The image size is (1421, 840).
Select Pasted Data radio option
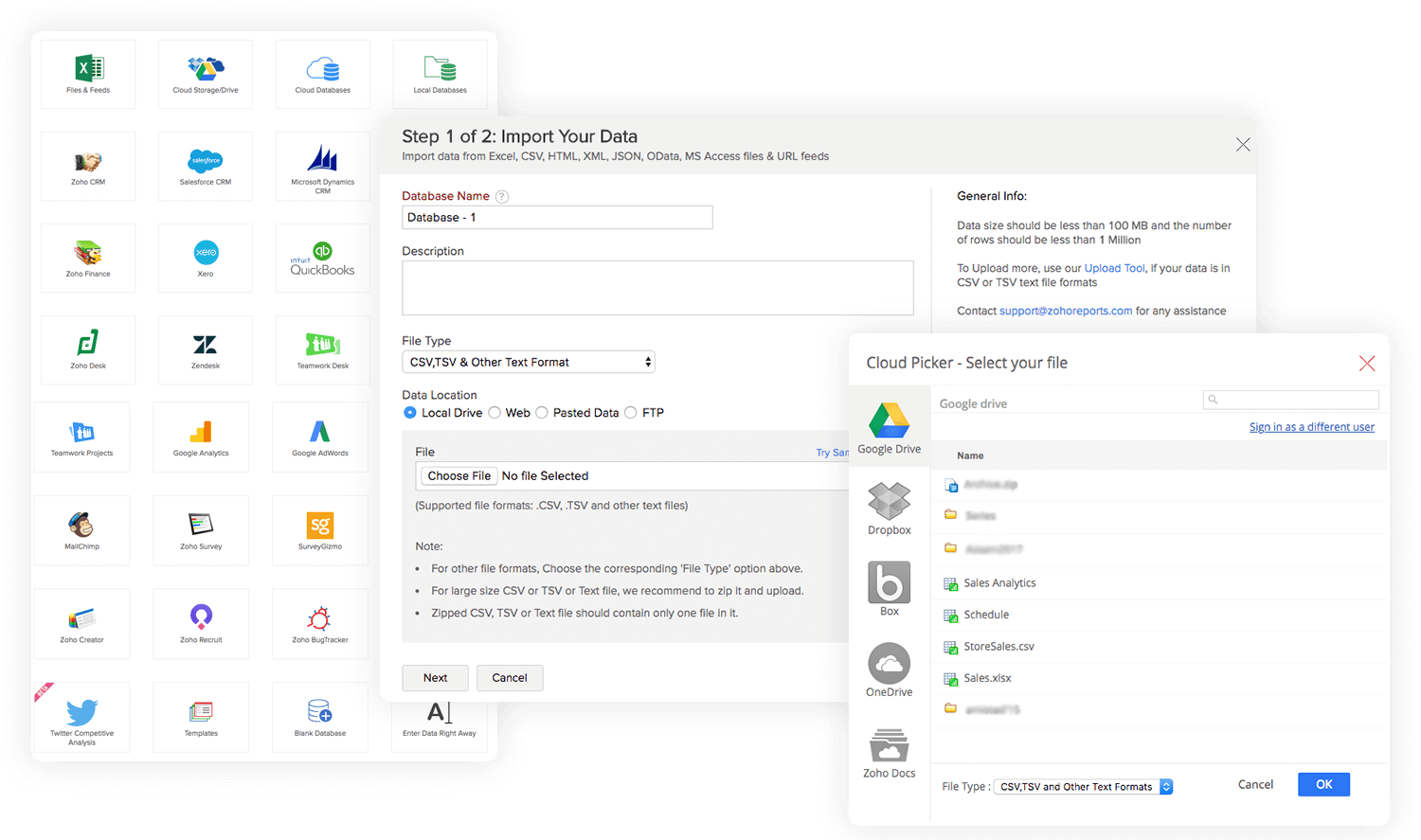[542, 413]
